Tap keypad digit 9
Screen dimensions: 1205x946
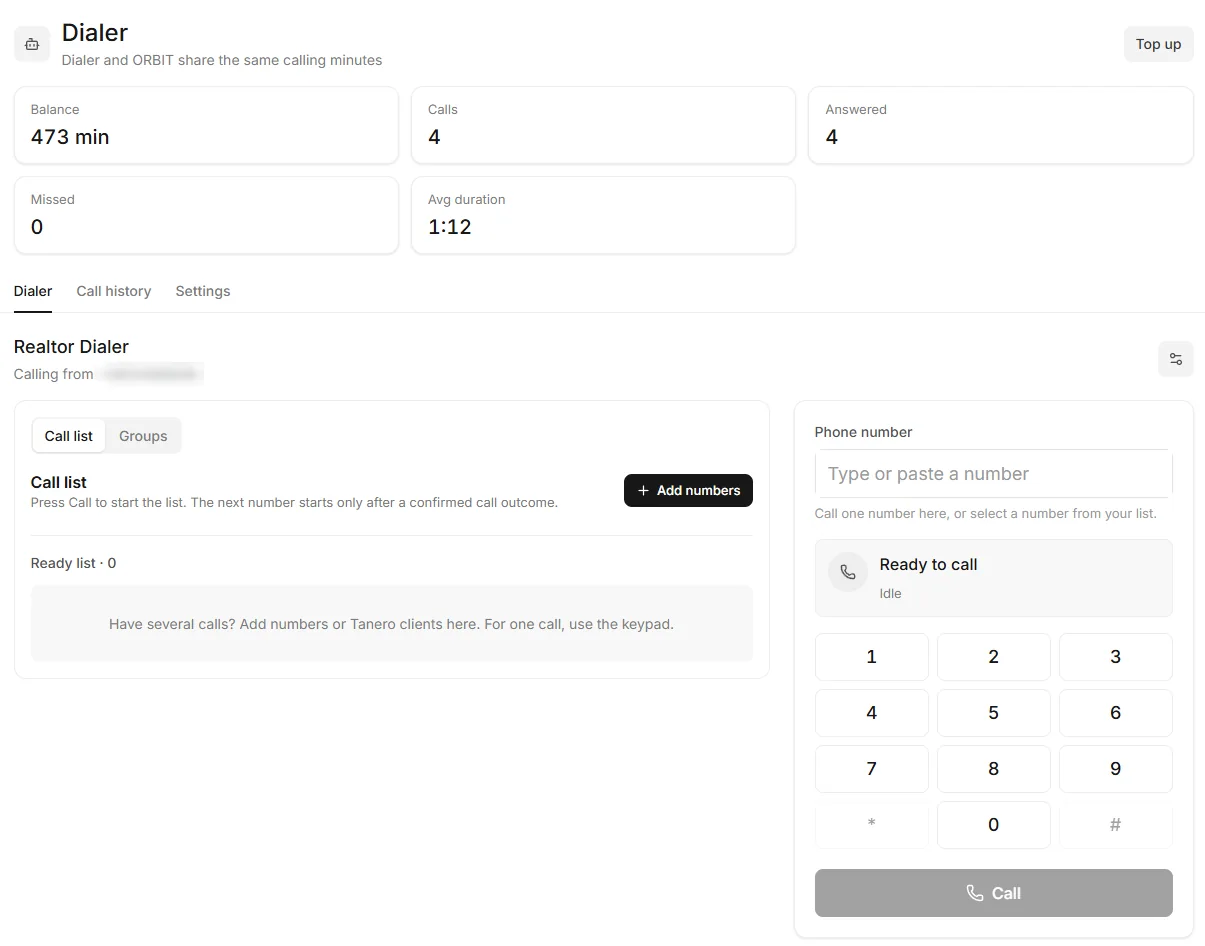[1116, 769]
